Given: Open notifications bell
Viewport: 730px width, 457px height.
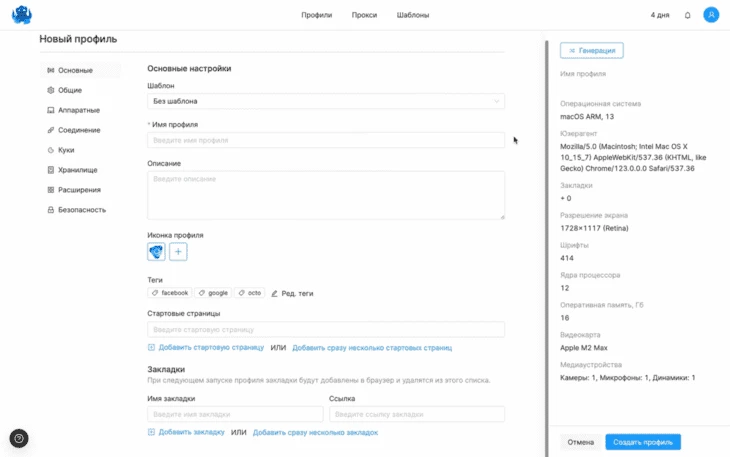Looking at the screenshot, I should 687,15.
